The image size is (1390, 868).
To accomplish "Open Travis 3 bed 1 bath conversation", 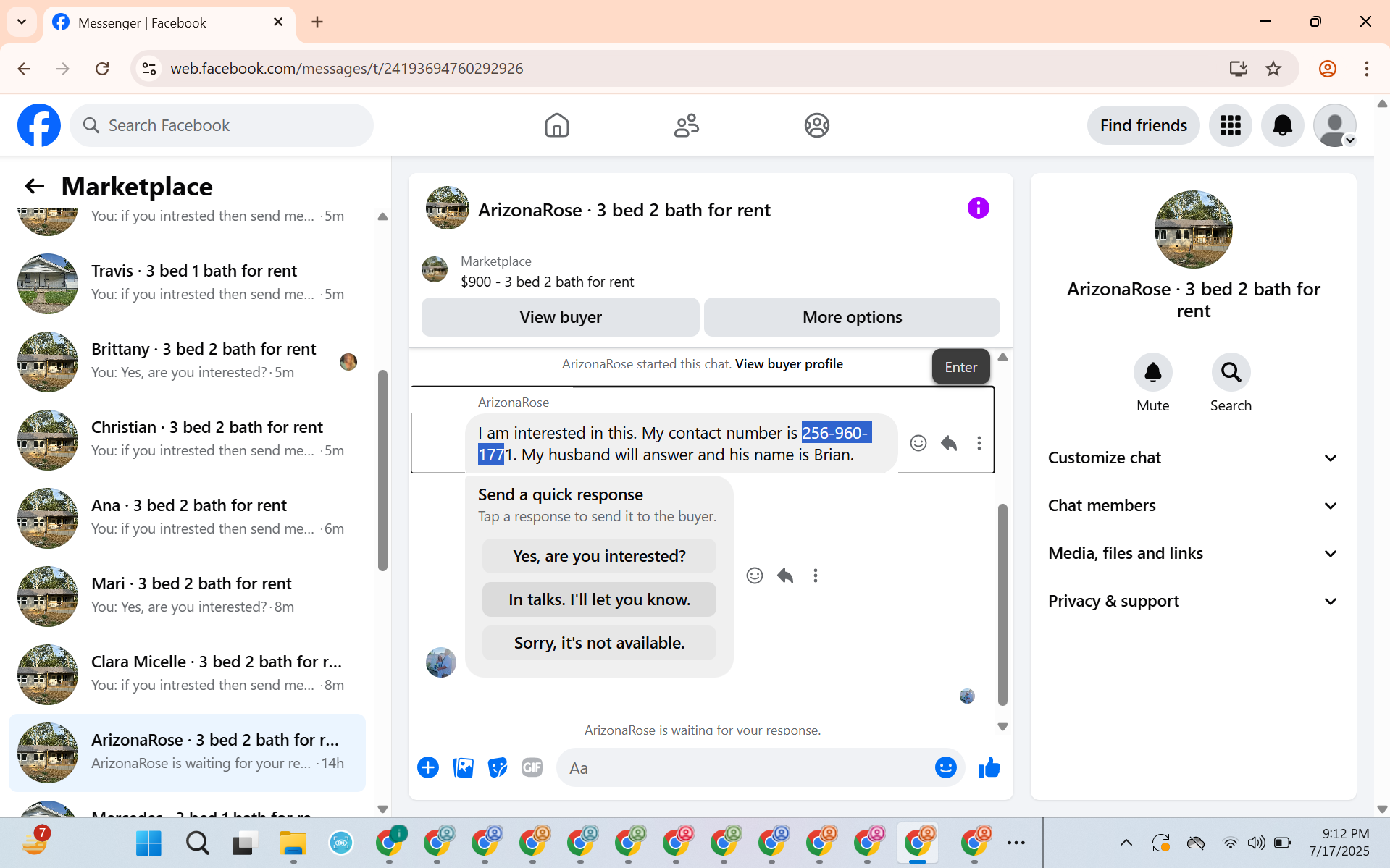I will click(187, 283).
